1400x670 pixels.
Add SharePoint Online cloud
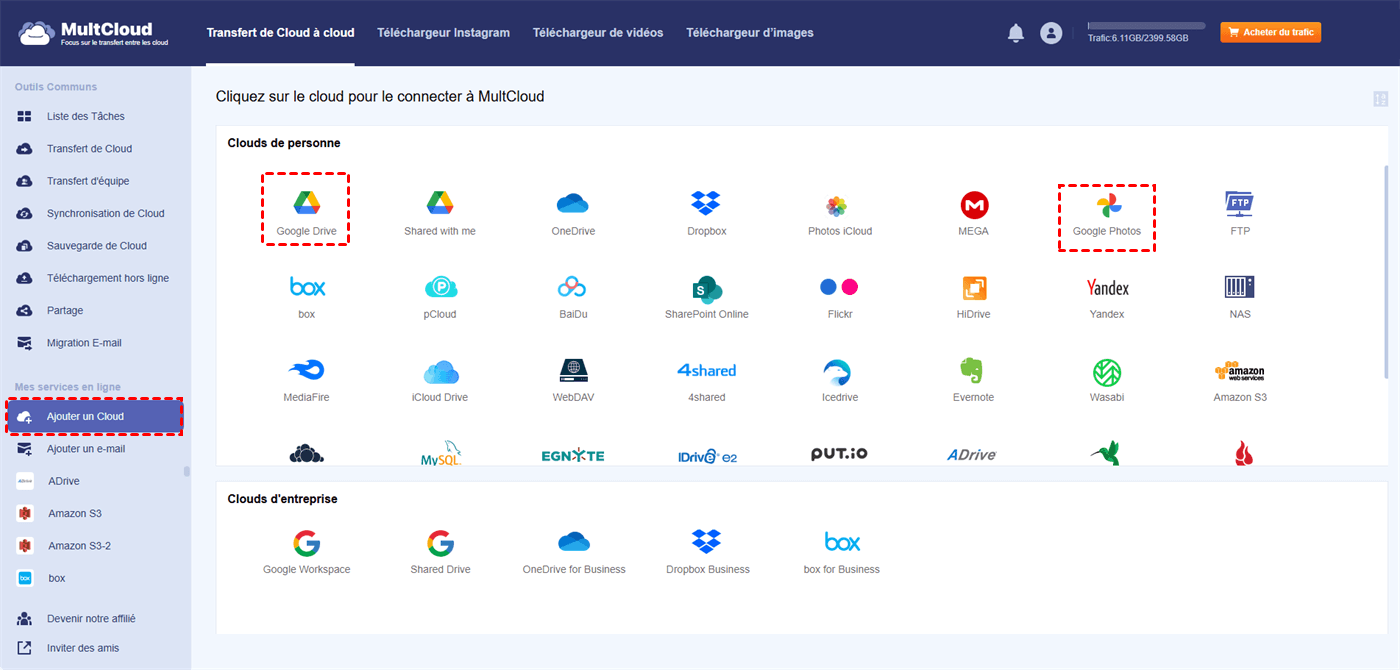point(706,288)
